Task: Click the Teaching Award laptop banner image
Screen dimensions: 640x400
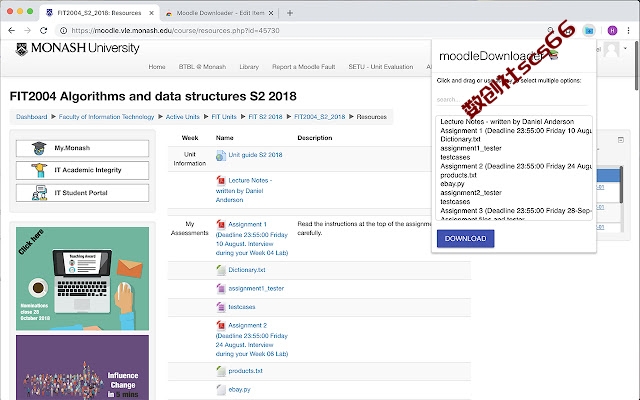Action: (x=82, y=279)
